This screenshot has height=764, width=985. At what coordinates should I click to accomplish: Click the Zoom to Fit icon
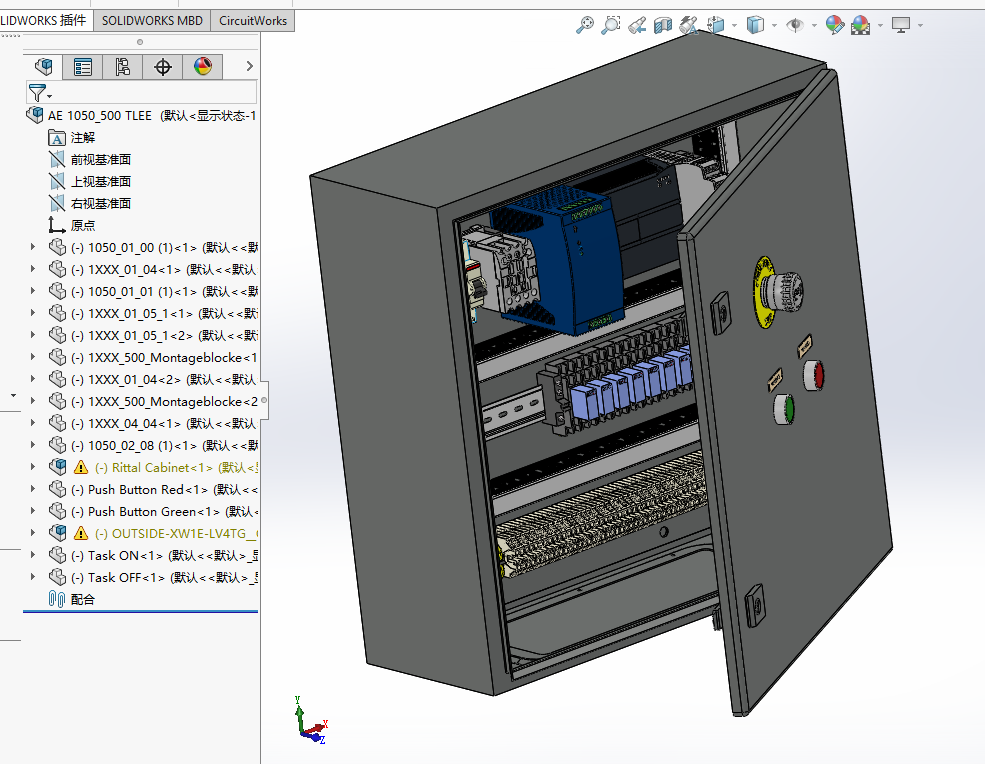point(585,25)
